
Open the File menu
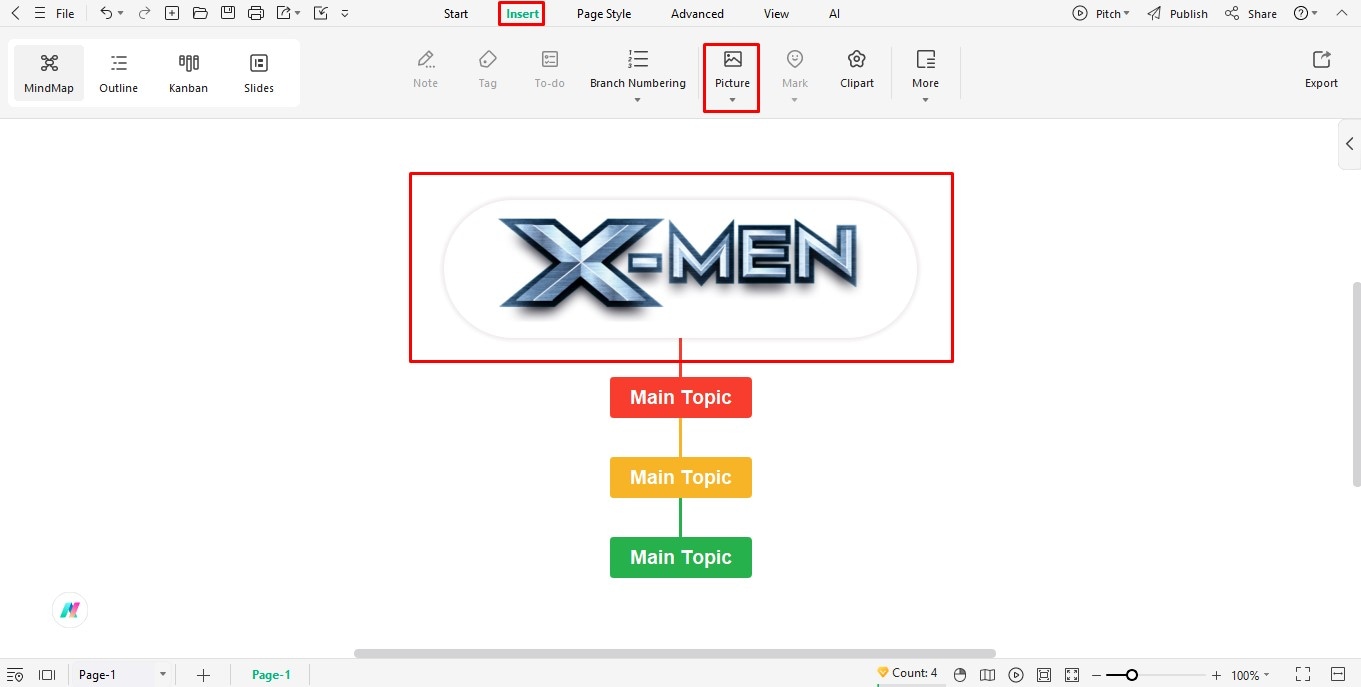(65, 14)
